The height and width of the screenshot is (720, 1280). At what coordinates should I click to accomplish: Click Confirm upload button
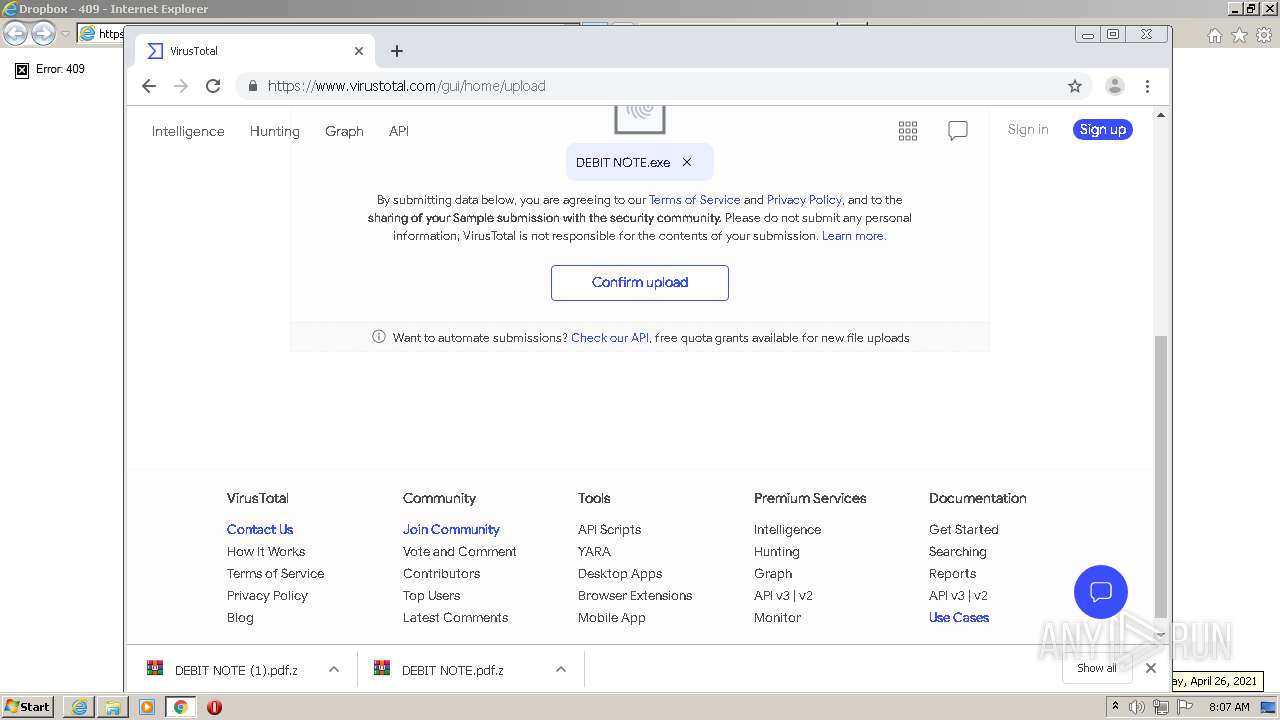click(x=640, y=283)
